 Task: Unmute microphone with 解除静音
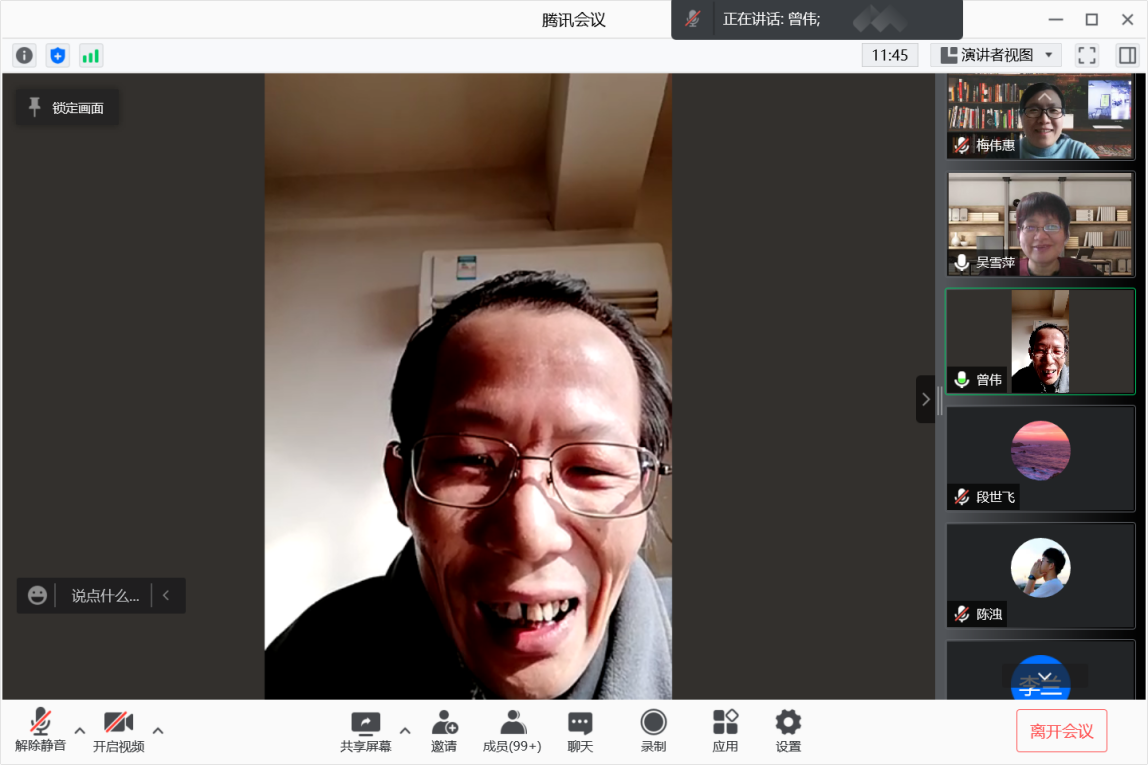[x=40, y=731]
